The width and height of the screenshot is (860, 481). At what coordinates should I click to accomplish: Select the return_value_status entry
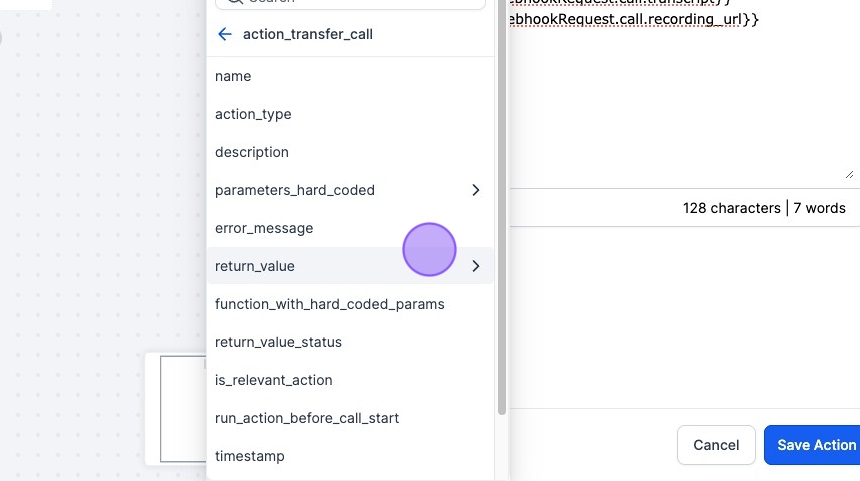[278, 342]
